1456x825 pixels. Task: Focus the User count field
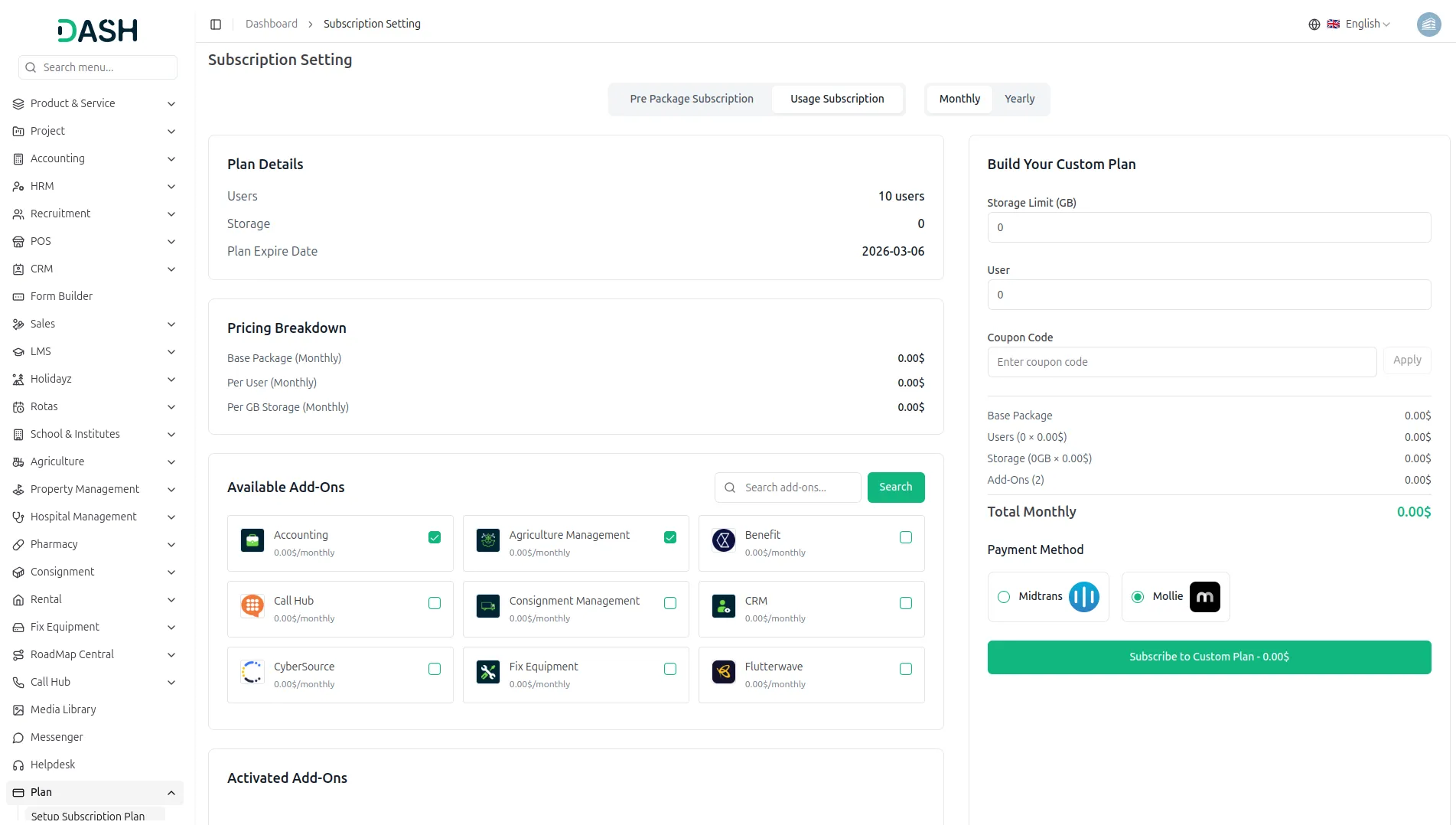point(1209,295)
